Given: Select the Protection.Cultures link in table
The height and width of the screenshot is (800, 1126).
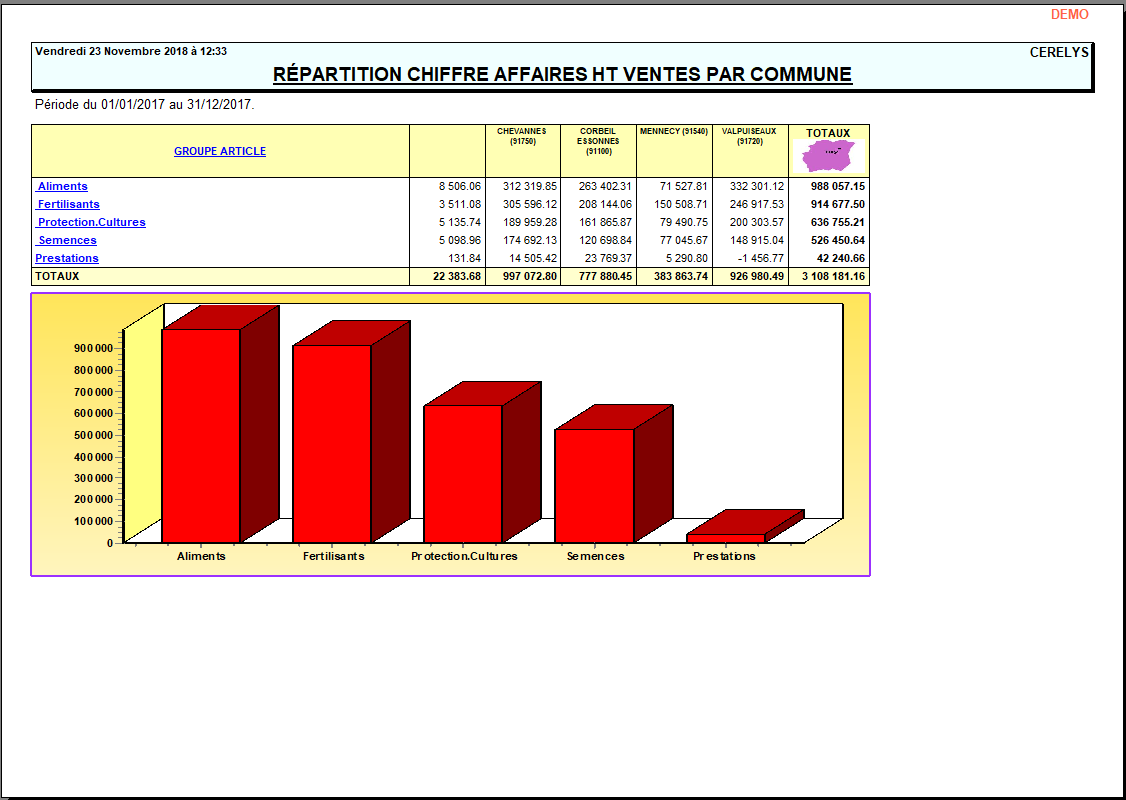Looking at the screenshot, I should point(91,222).
